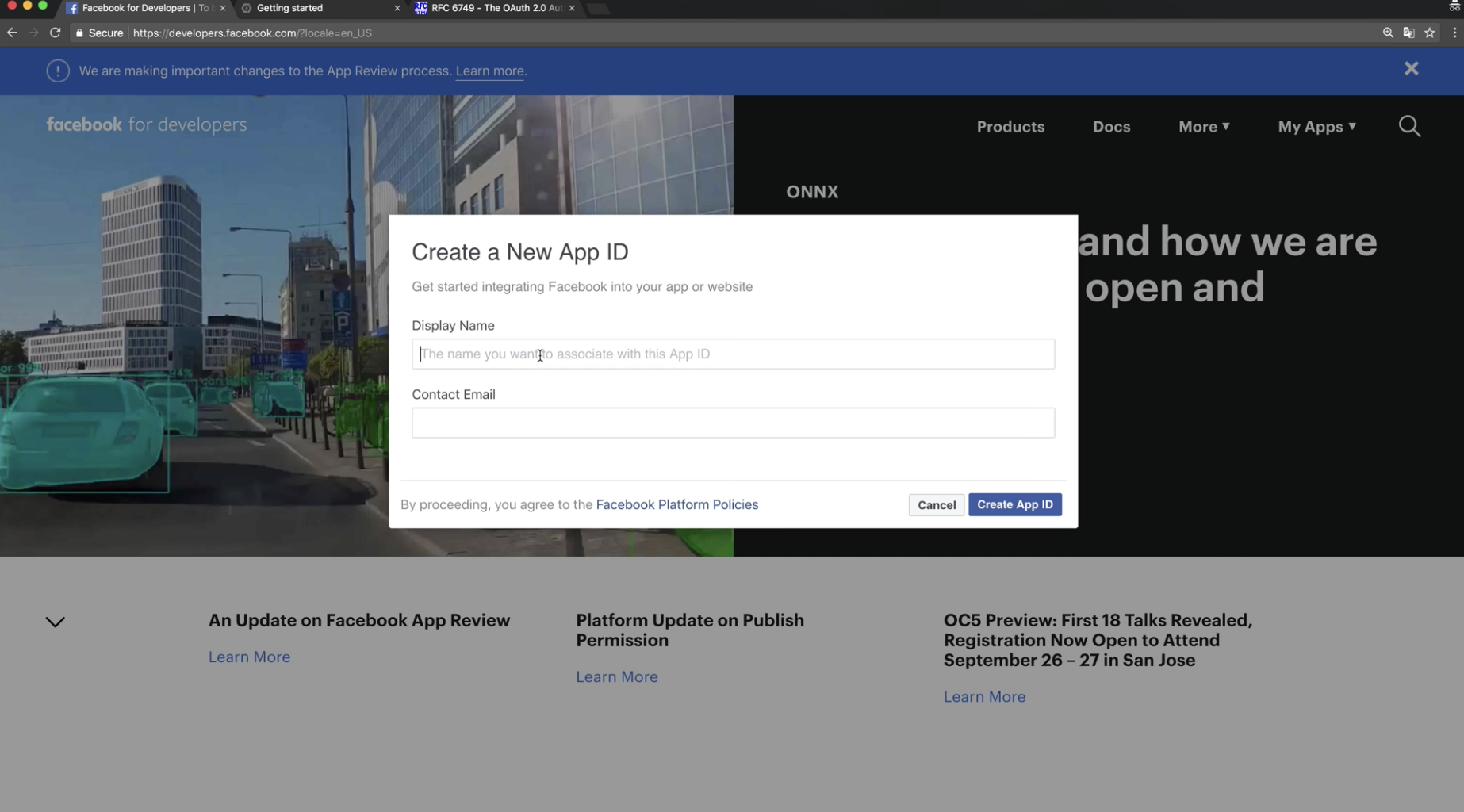Open the zoom magnifier icon in the address bar
Viewport: 1464px width, 812px height.
click(x=1388, y=33)
